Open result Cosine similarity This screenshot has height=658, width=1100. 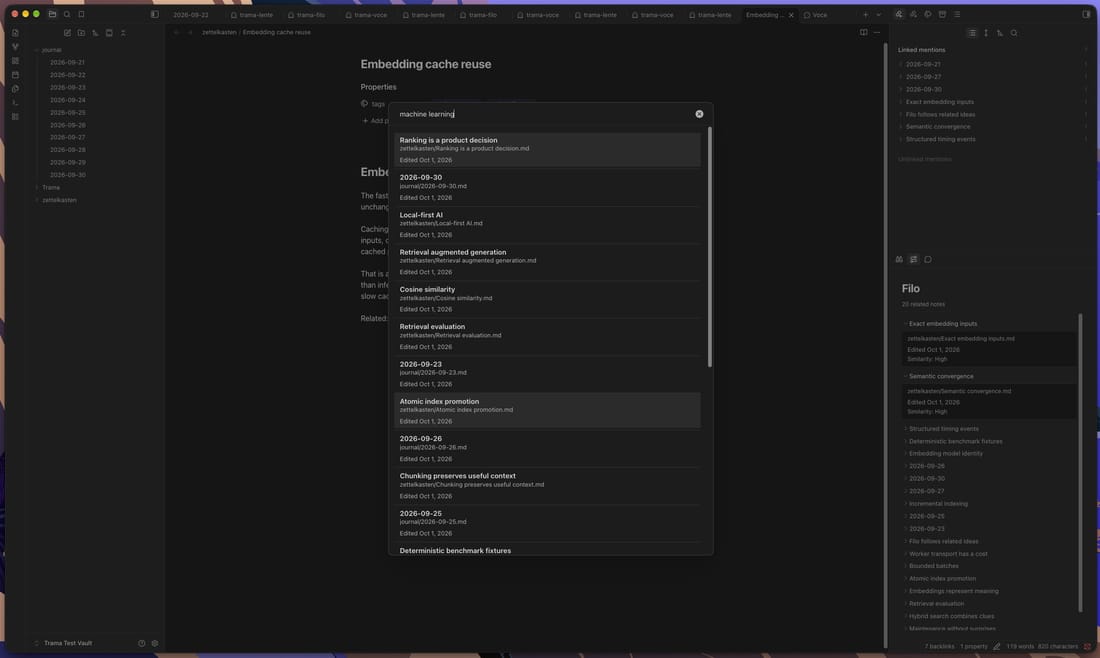(x=547, y=299)
